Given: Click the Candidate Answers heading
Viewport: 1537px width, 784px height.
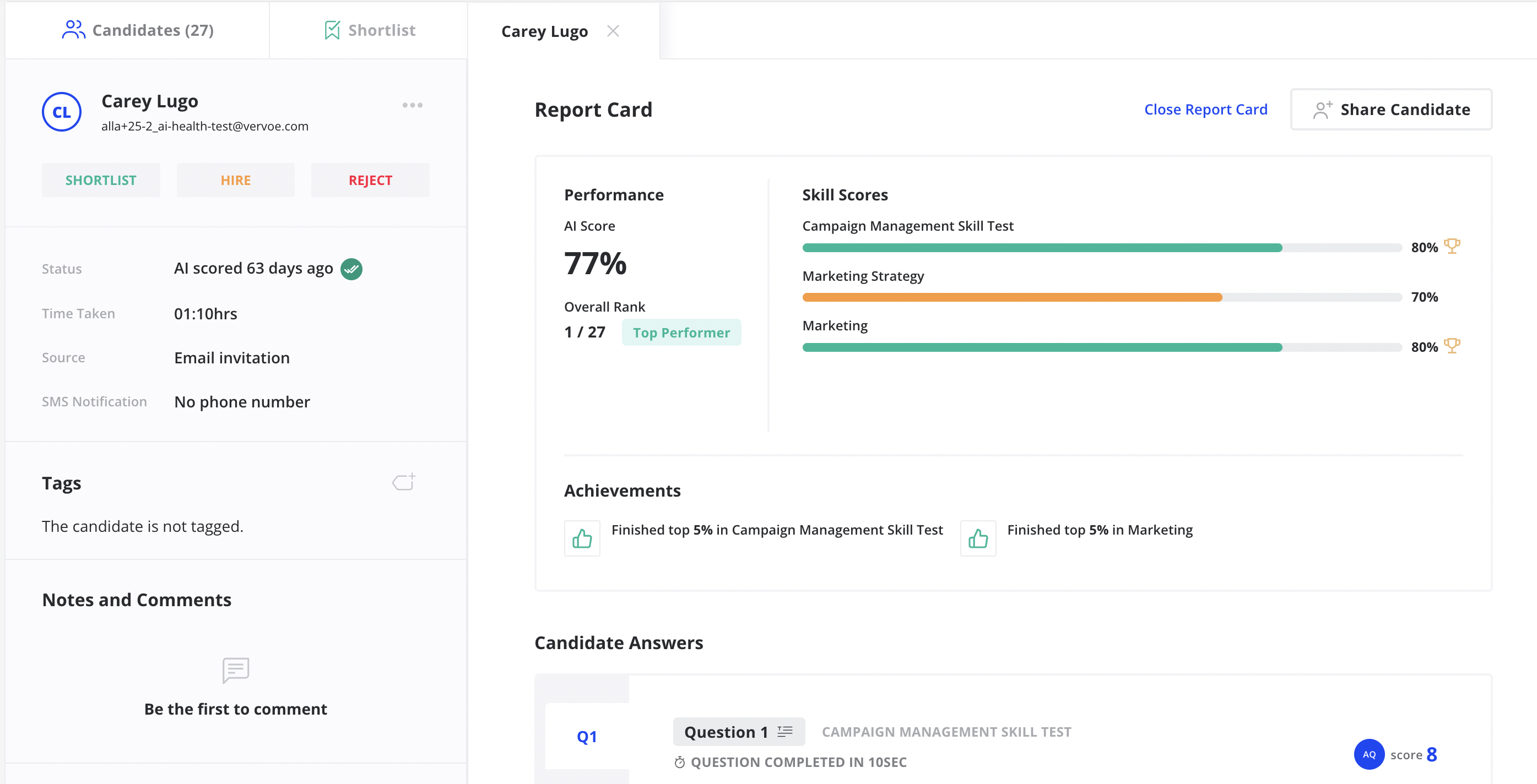Looking at the screenshot, I should point(619,643).
